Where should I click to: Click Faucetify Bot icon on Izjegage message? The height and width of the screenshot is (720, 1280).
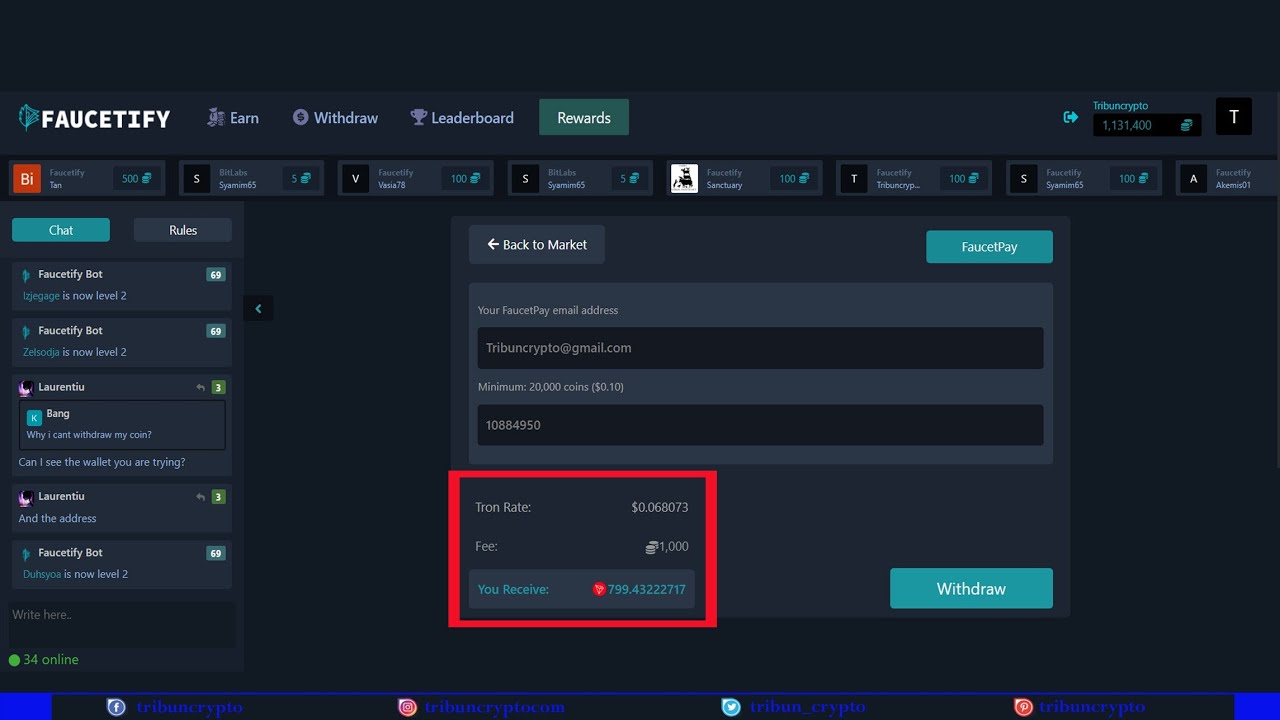[x=26, y=275]
